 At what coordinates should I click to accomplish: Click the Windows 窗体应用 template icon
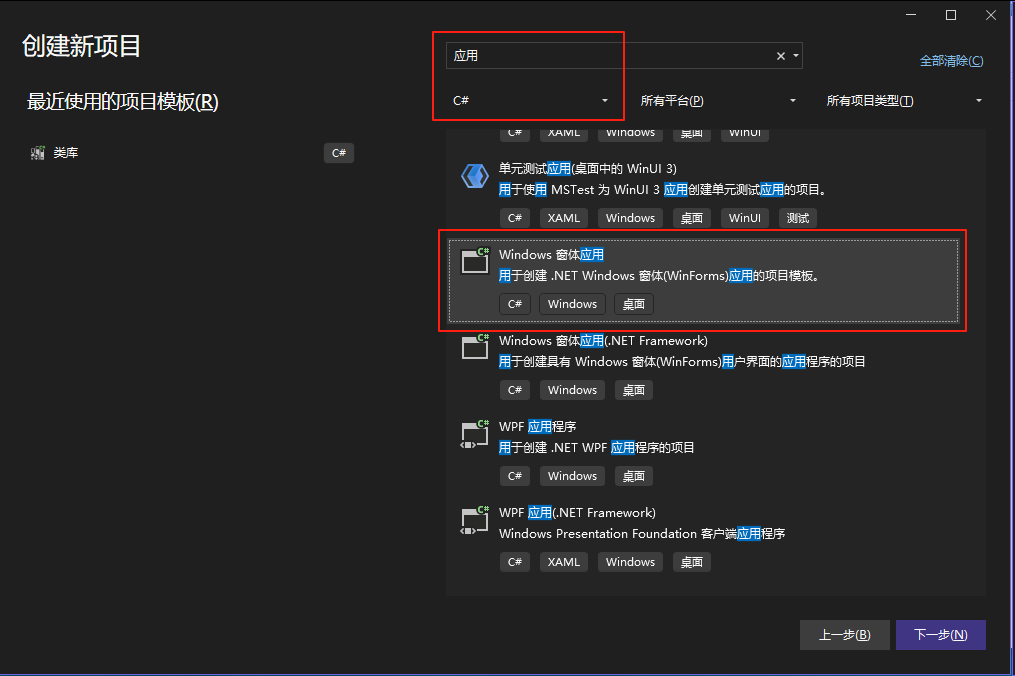(474, 261)
